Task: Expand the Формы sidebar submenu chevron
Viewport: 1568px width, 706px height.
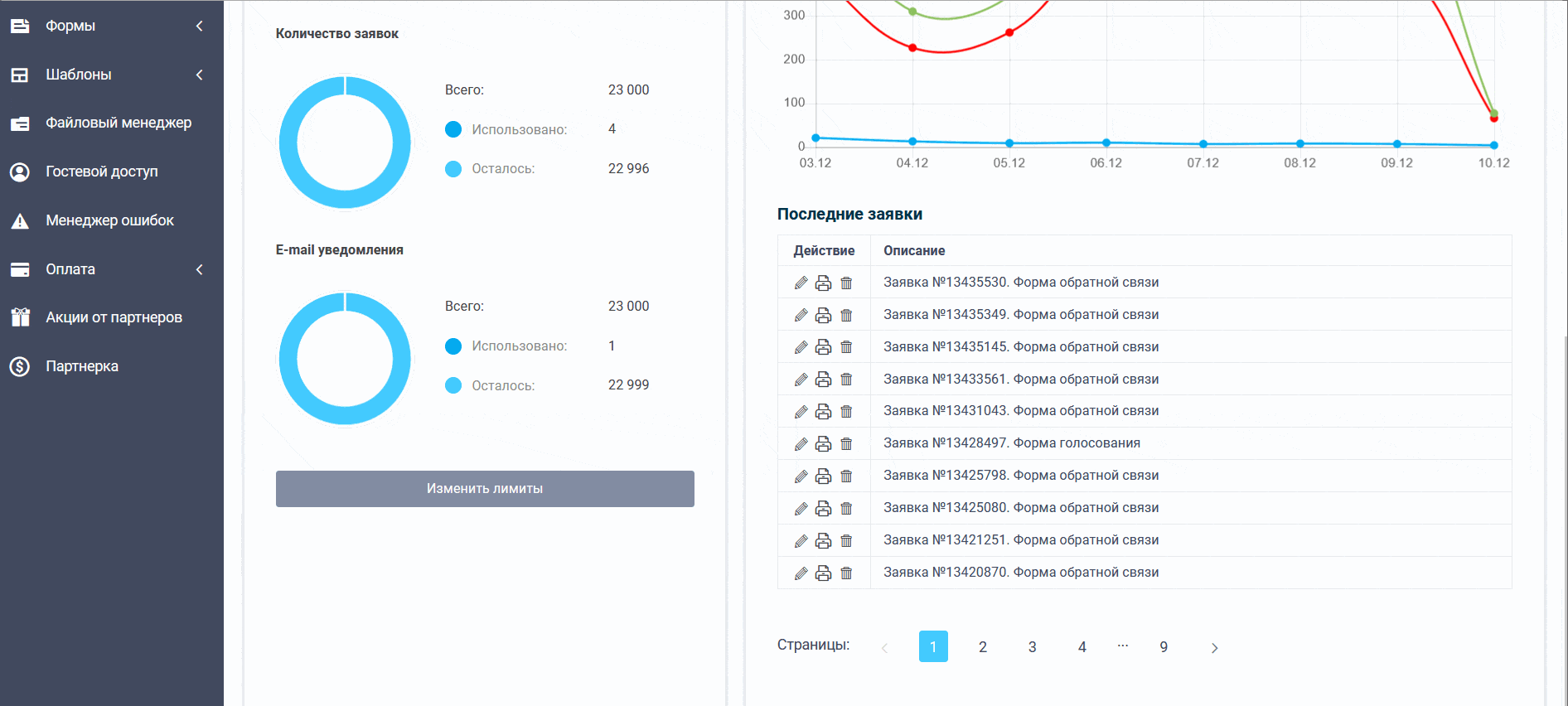Action: [x=200, y=26]
